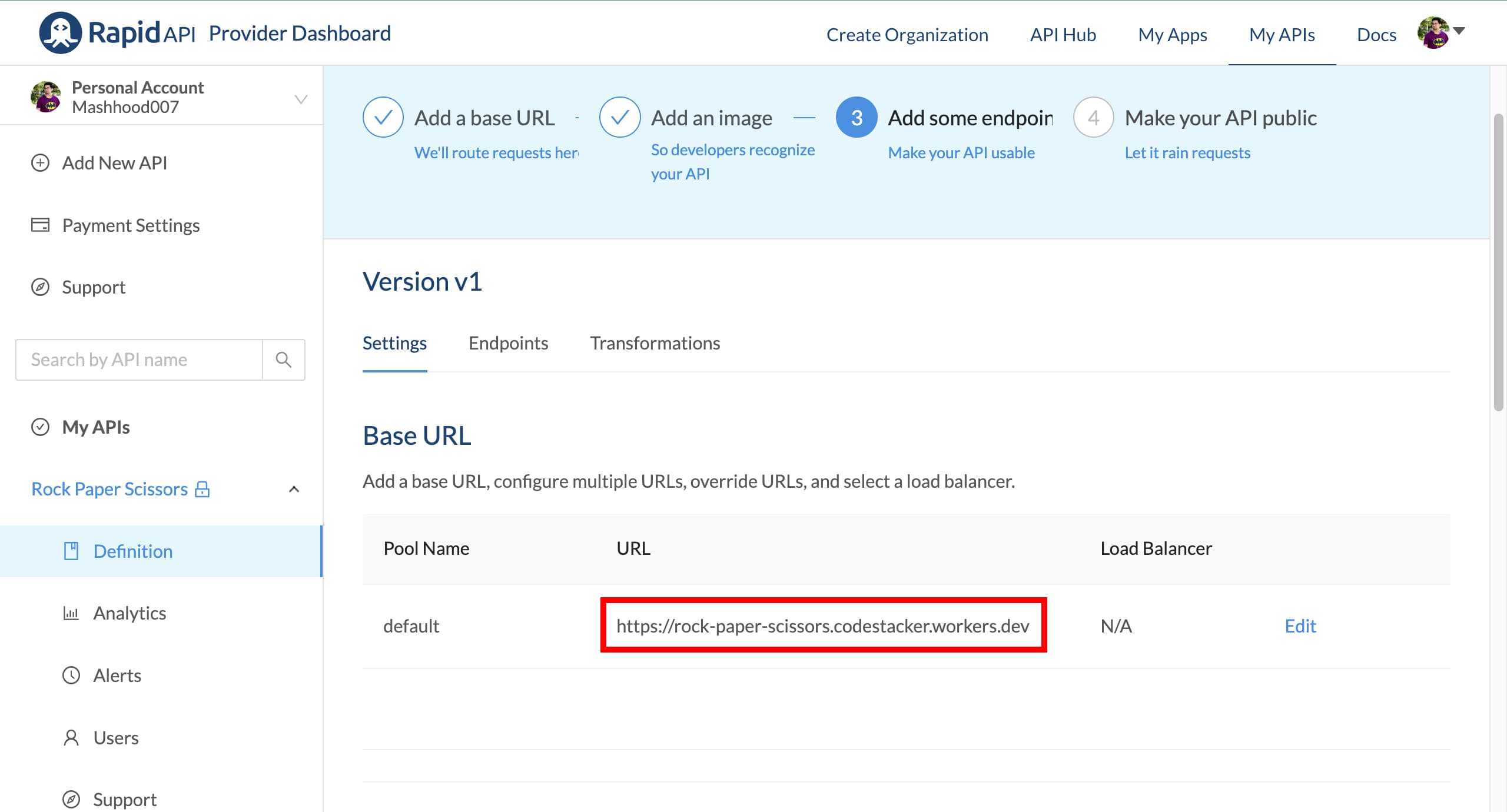Expand the header profile dropdown arrow
This screenshot has height=812, width=1507.
coord(1459,31)
